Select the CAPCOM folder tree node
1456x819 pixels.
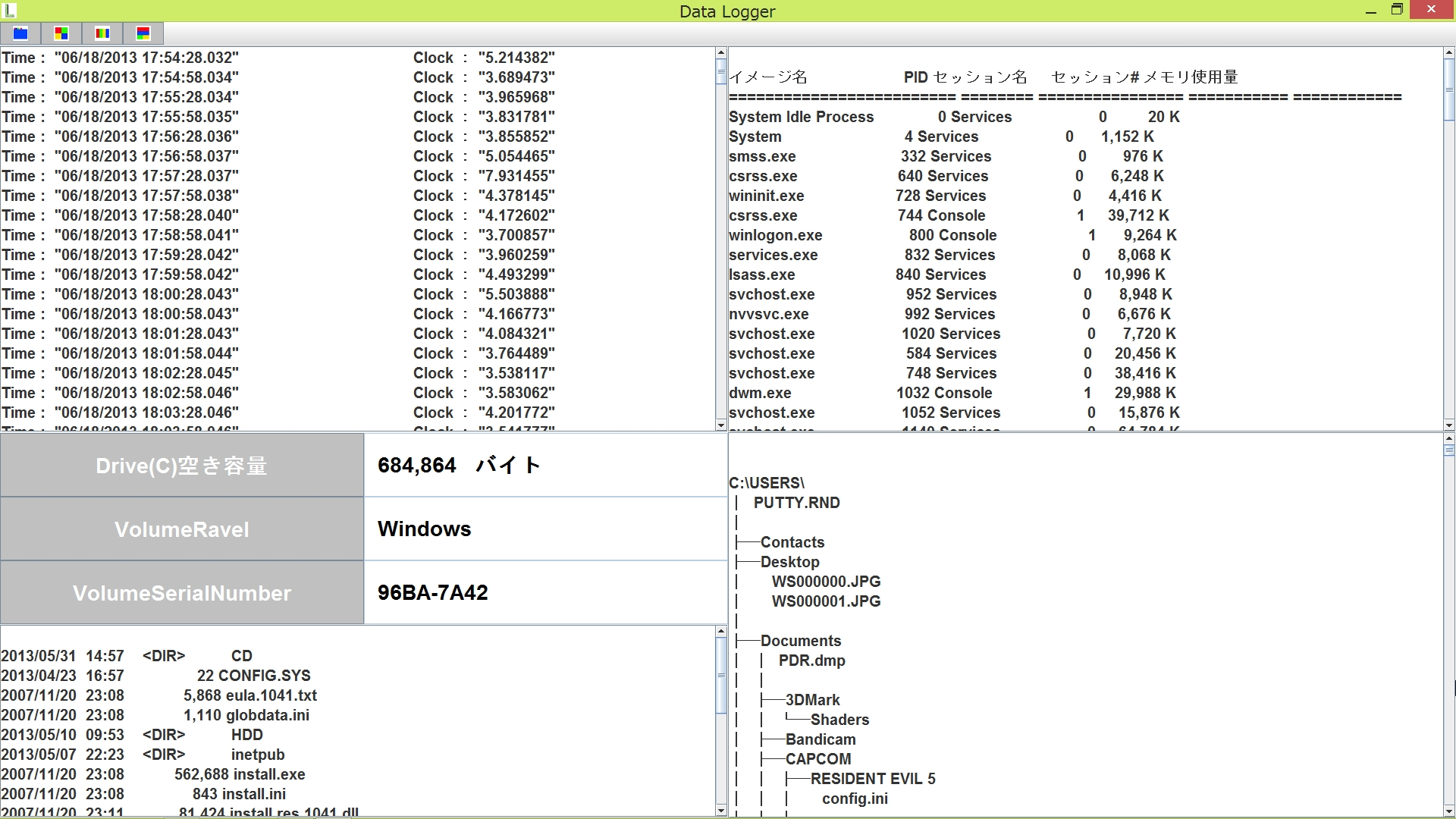pyautogui.click(x=817, y=759)
